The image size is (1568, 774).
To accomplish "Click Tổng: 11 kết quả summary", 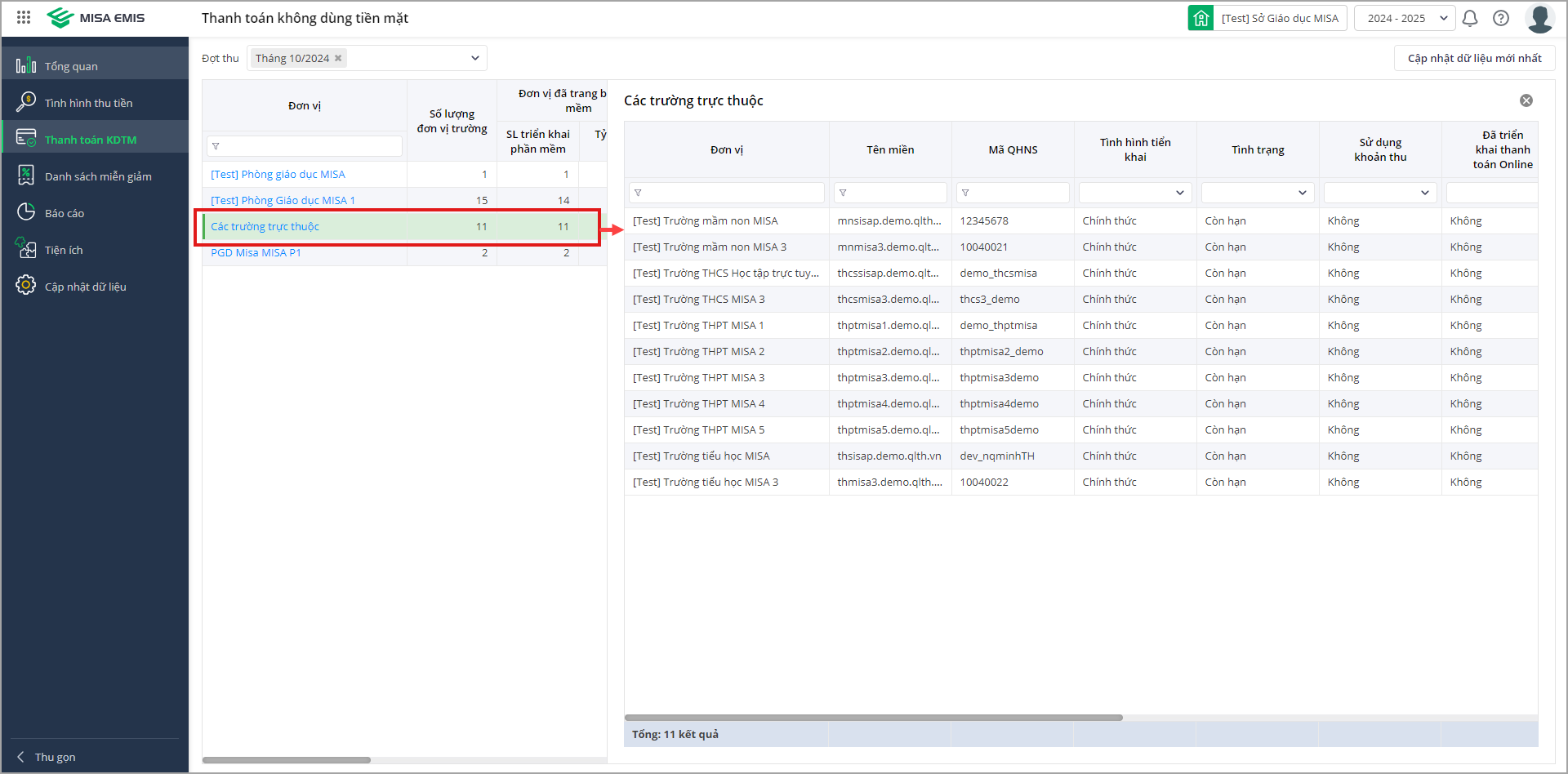I will (675, 734).
